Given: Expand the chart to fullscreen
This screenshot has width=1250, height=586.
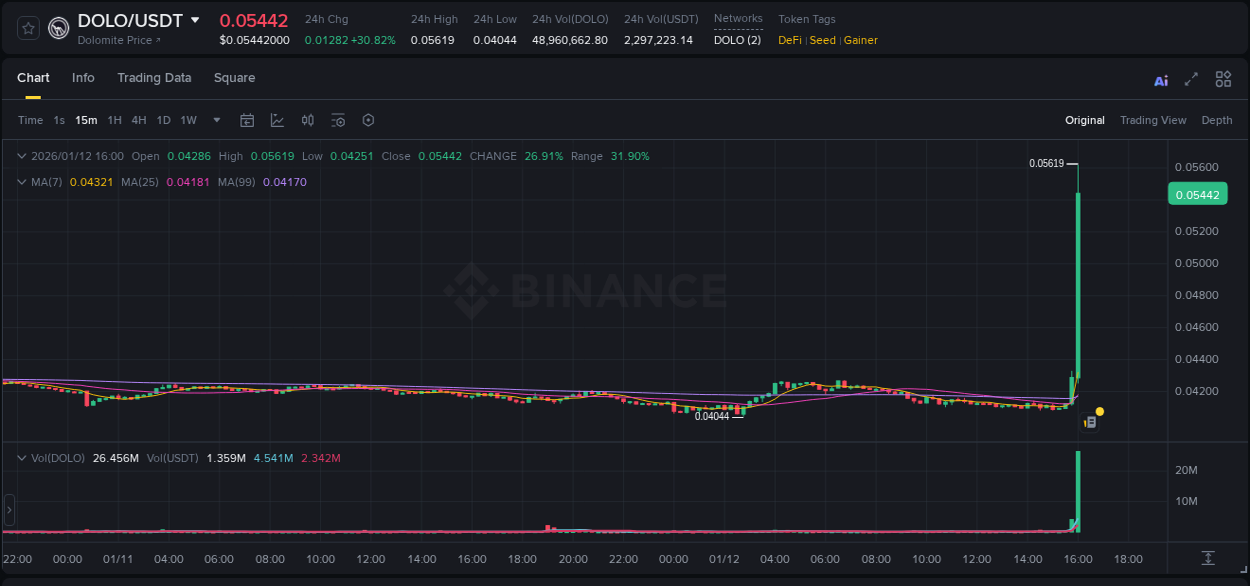Looking at the screenshot, I should click(x=1191, y=79).
